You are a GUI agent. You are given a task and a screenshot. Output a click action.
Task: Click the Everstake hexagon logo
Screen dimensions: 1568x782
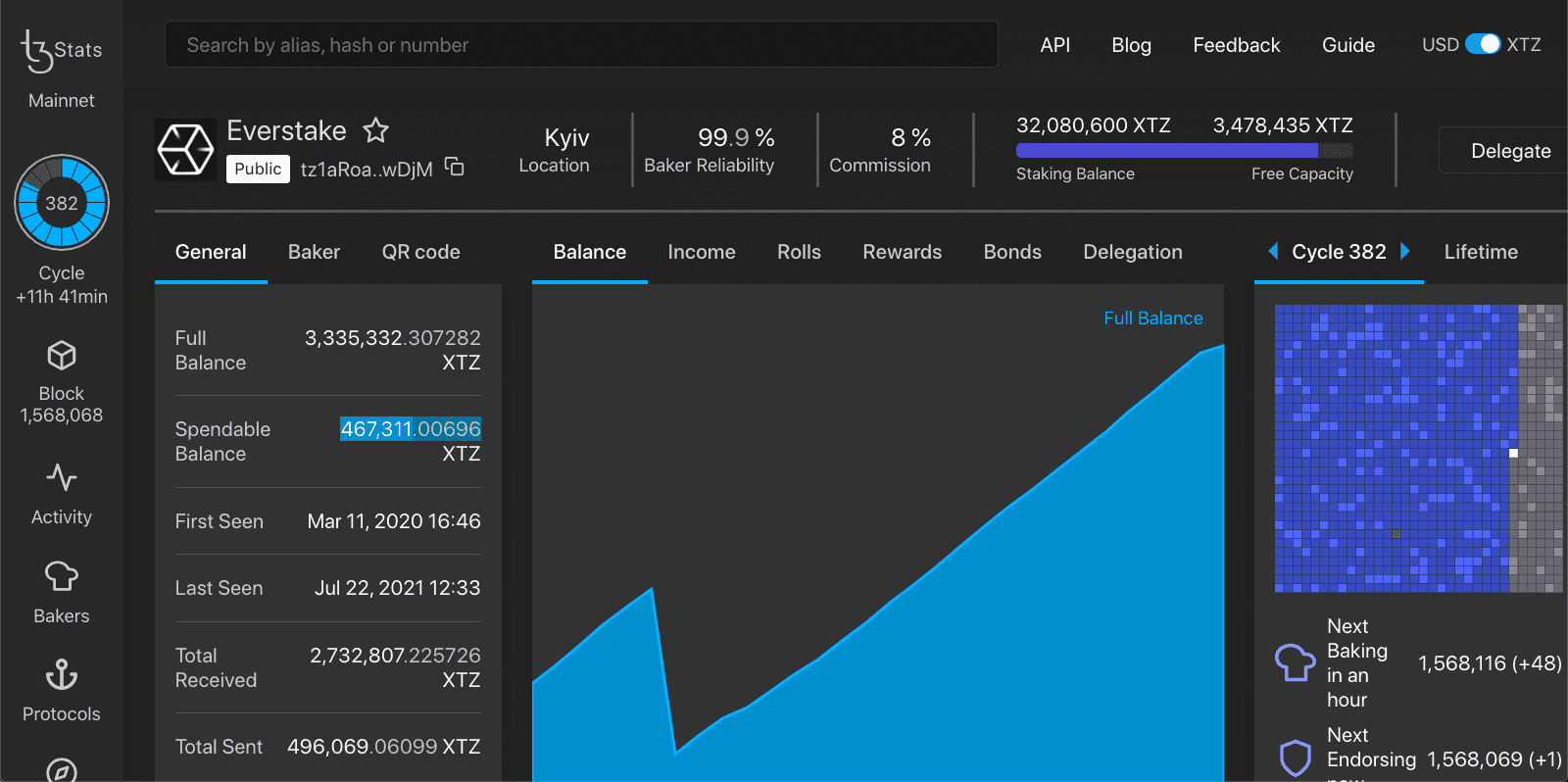185,150
